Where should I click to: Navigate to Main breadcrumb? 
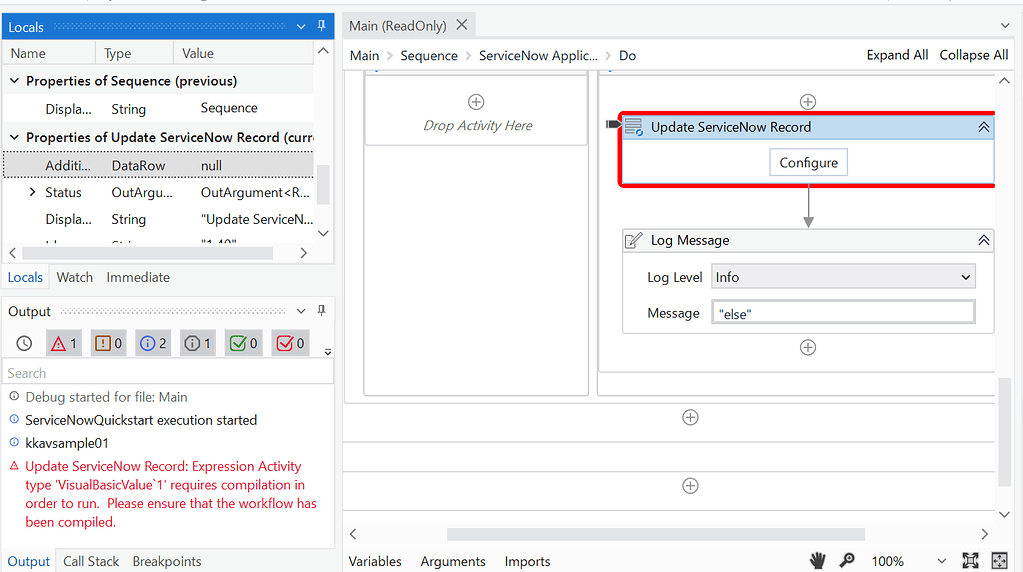click(364, 55)
